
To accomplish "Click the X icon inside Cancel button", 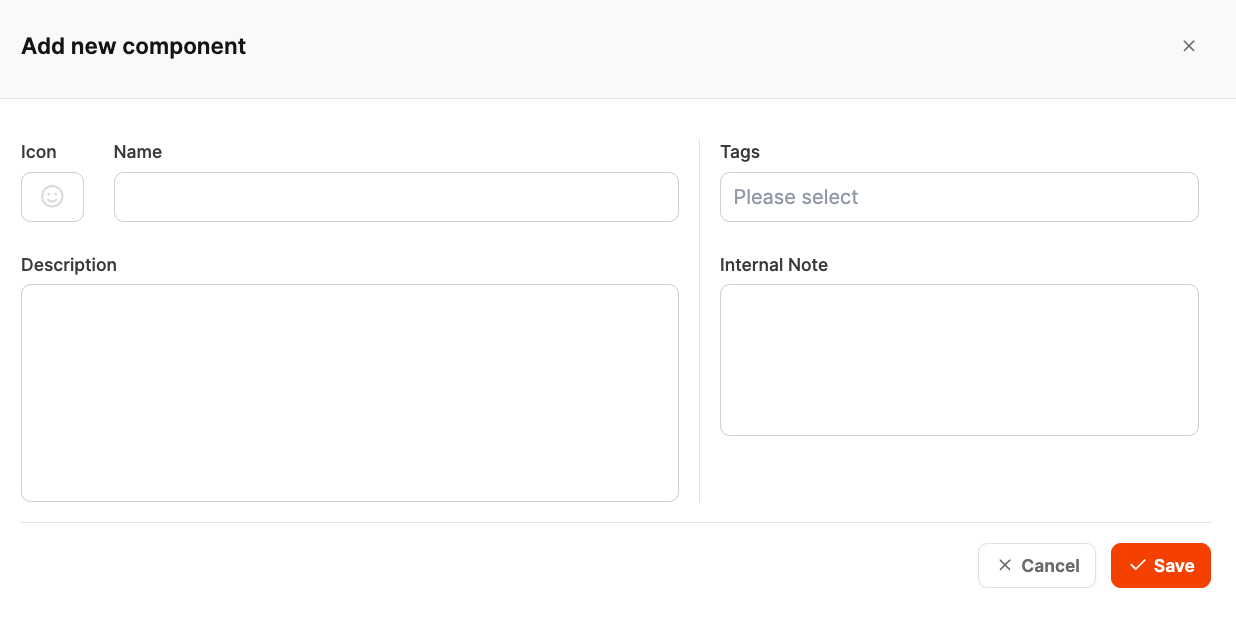I will pos(1005,565).
